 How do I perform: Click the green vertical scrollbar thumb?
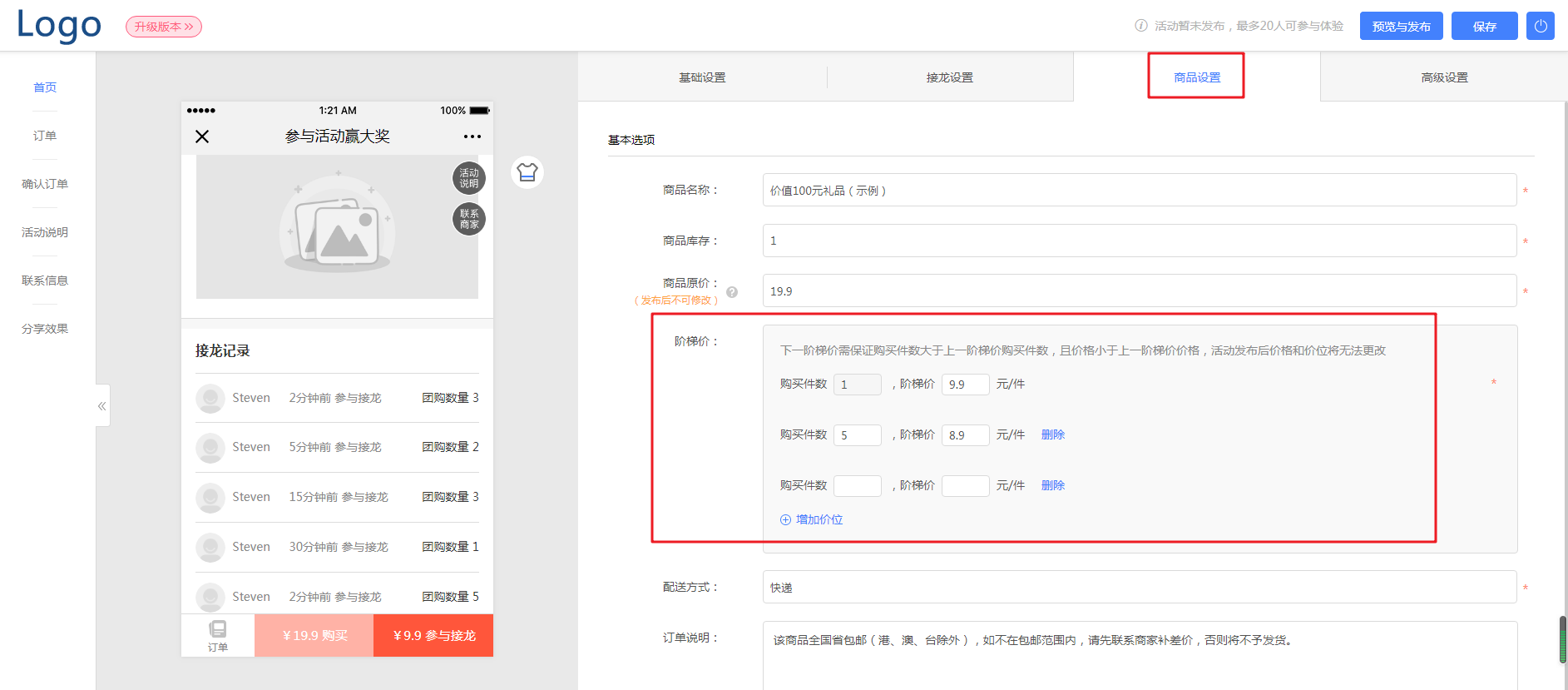tap(1563, 639)
